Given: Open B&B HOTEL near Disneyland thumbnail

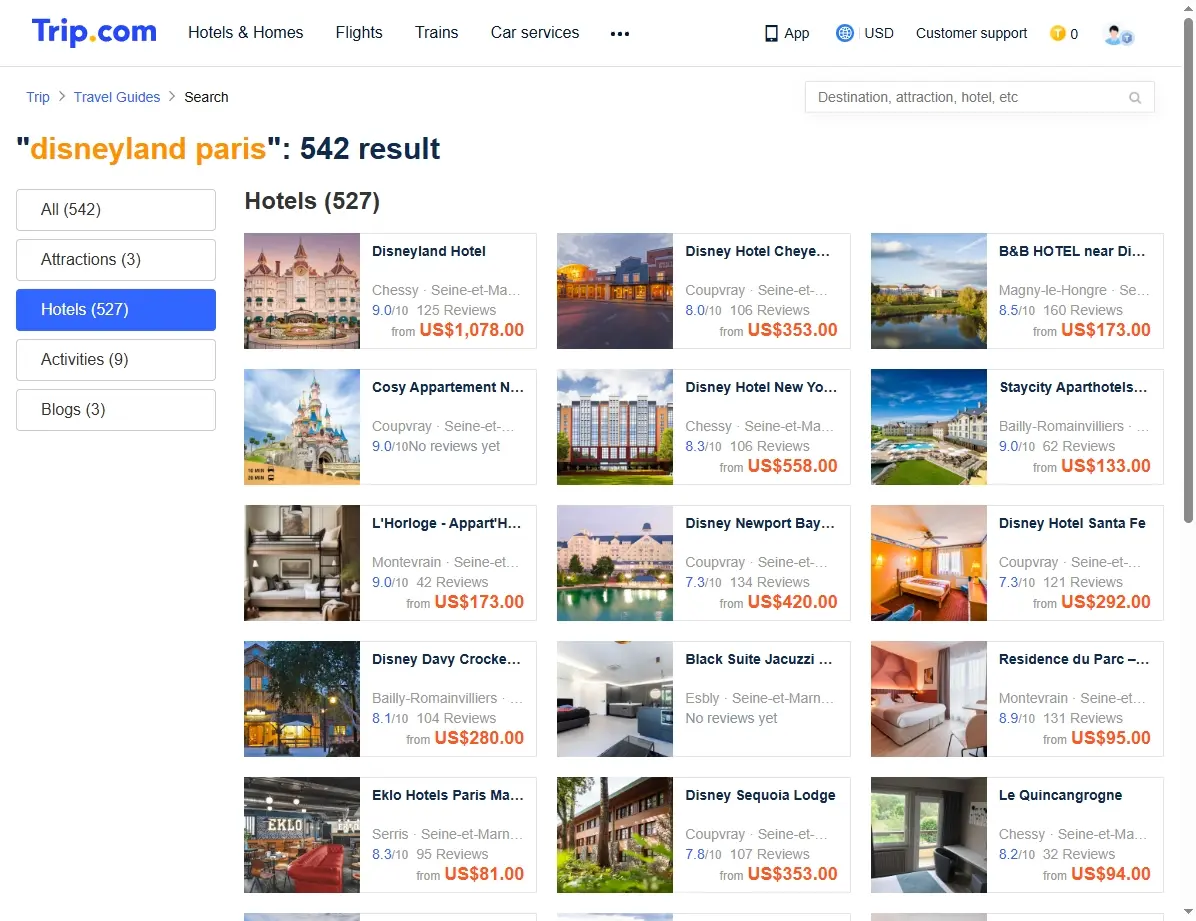Looking at the screenshot, I should tap(928, 291).
